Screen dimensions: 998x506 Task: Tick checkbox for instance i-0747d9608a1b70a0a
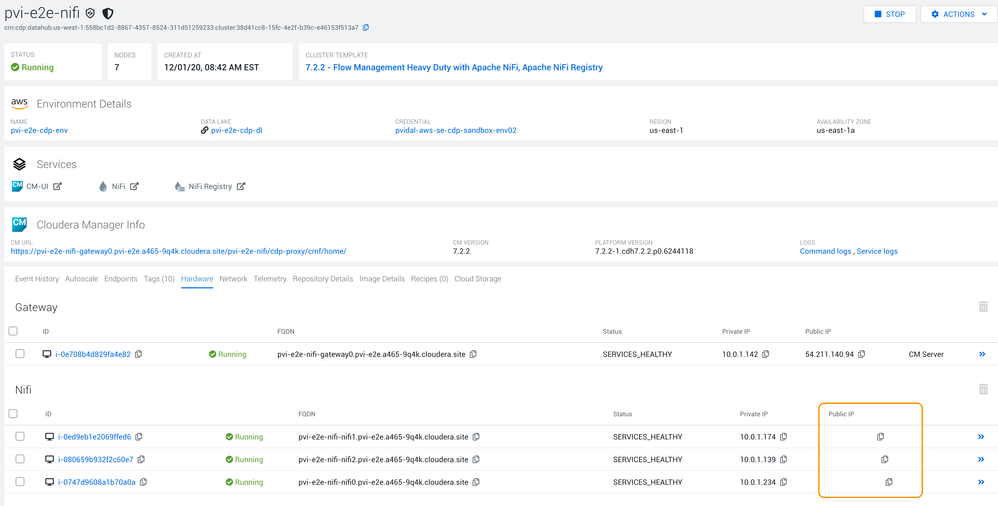point(21,483)
